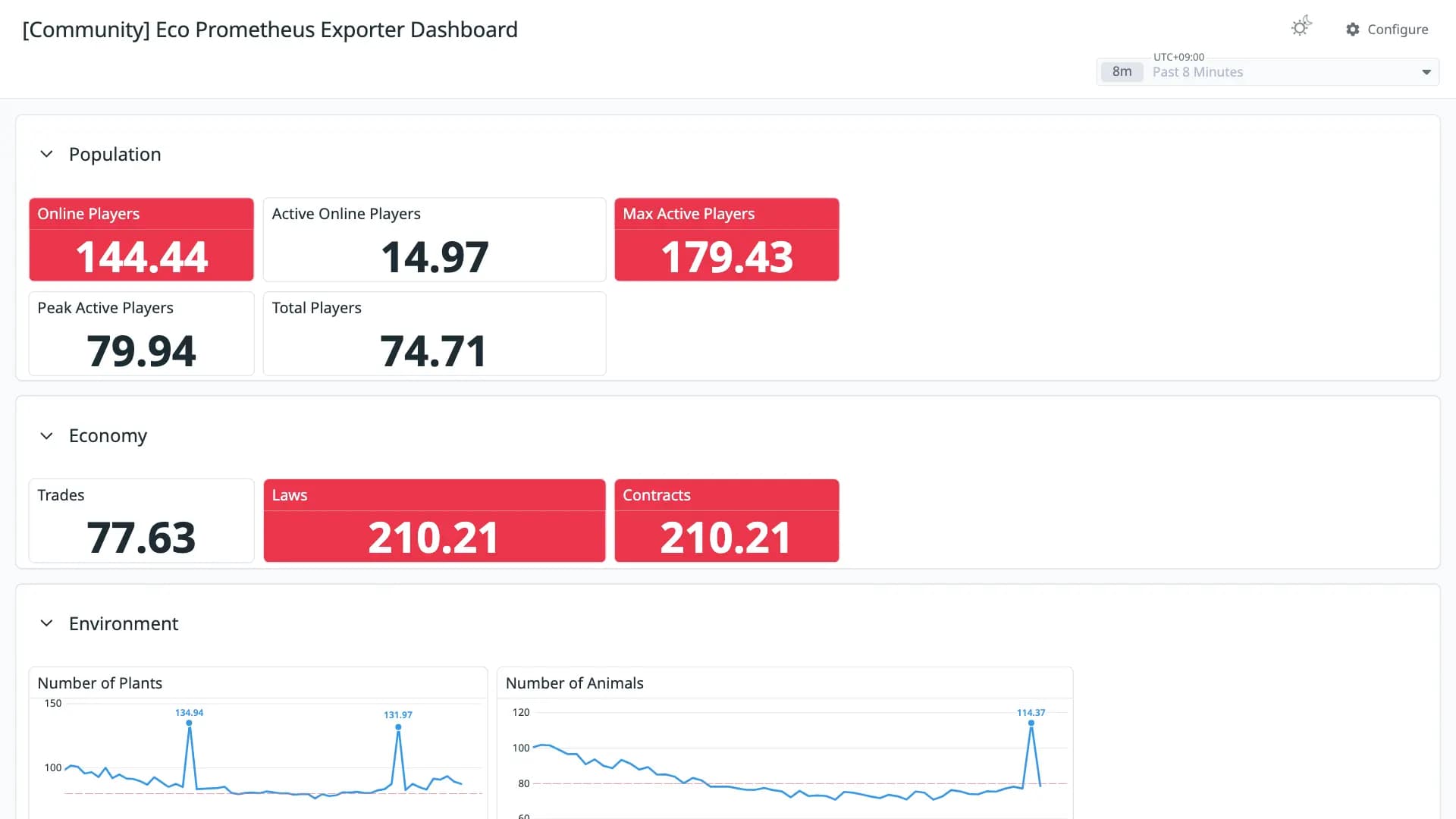Click the Peak Active Players value 79.94
The height and width of the screenshot is (819, 1456).
coord(141,351)
